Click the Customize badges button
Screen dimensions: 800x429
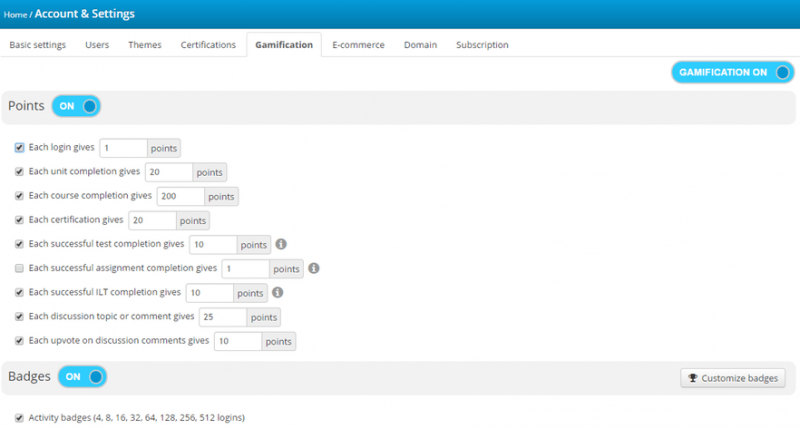(x=733, y=378)
